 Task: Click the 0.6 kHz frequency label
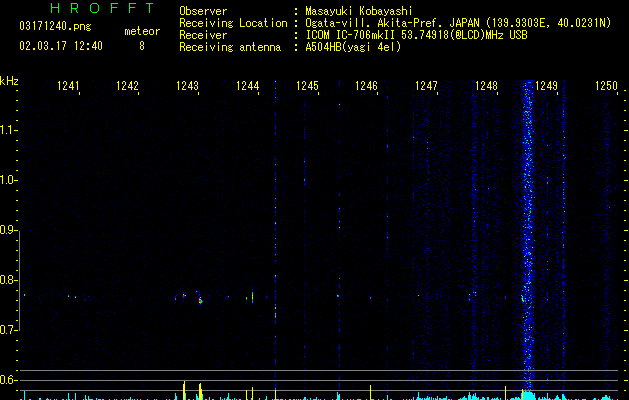click(8, 380)
